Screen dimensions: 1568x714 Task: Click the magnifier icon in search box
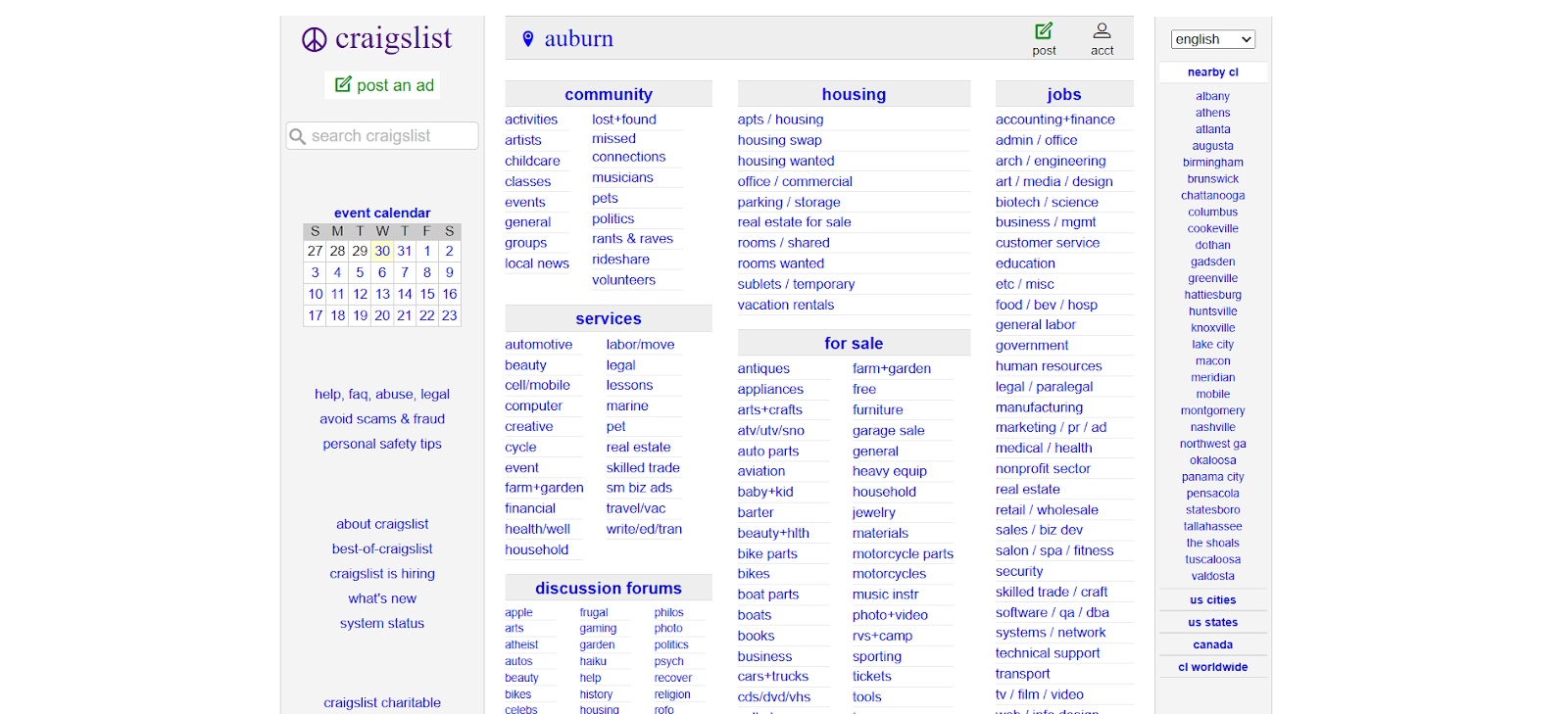[298, 136]
